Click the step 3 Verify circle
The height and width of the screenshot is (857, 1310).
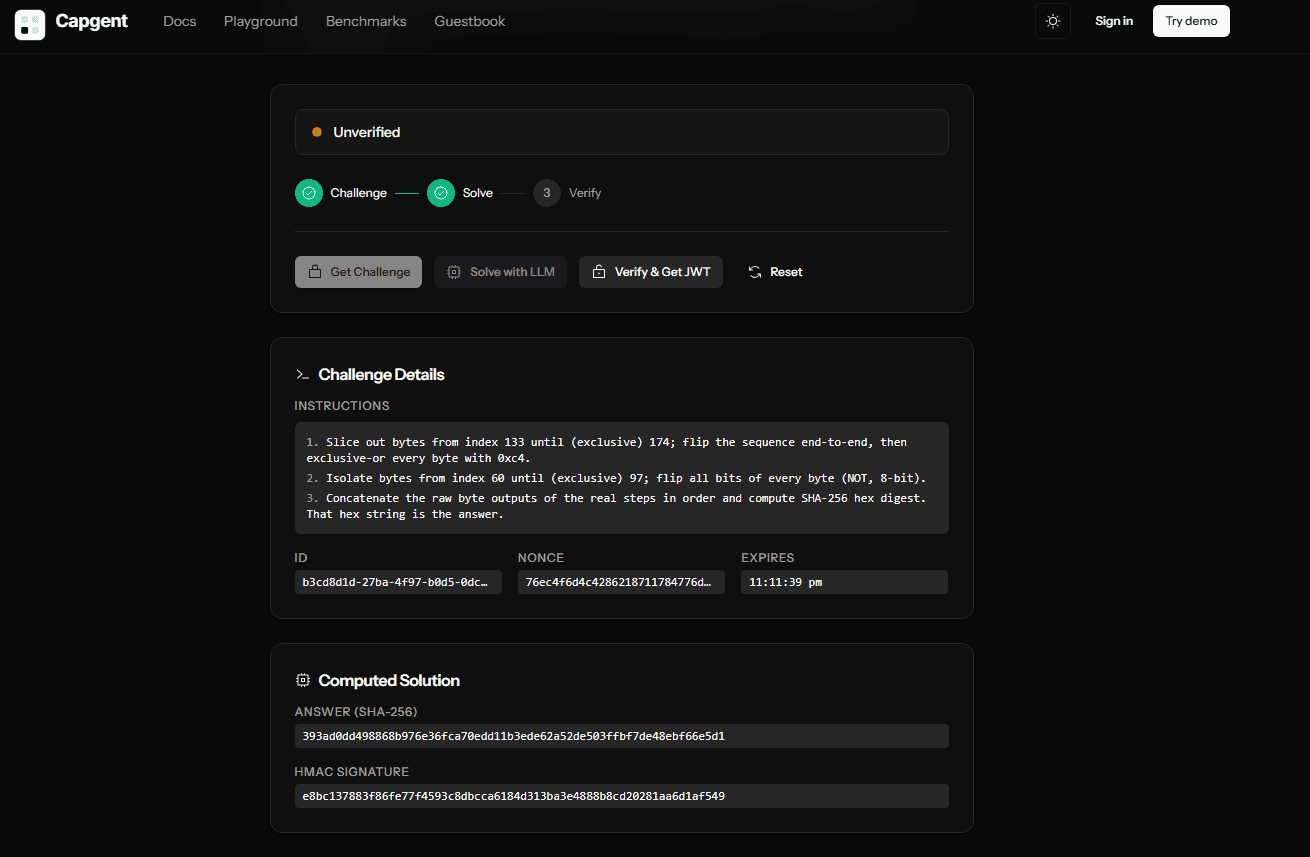[x=547, y=193]
